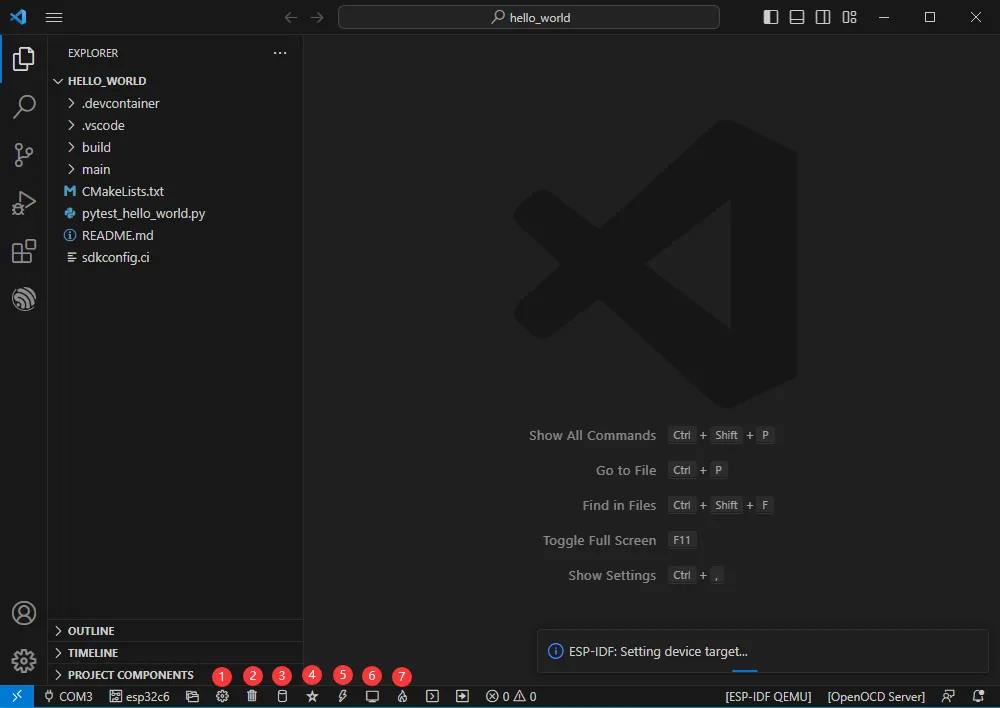
Task: Expand the OUTLINE section
Action: point(90,631)
